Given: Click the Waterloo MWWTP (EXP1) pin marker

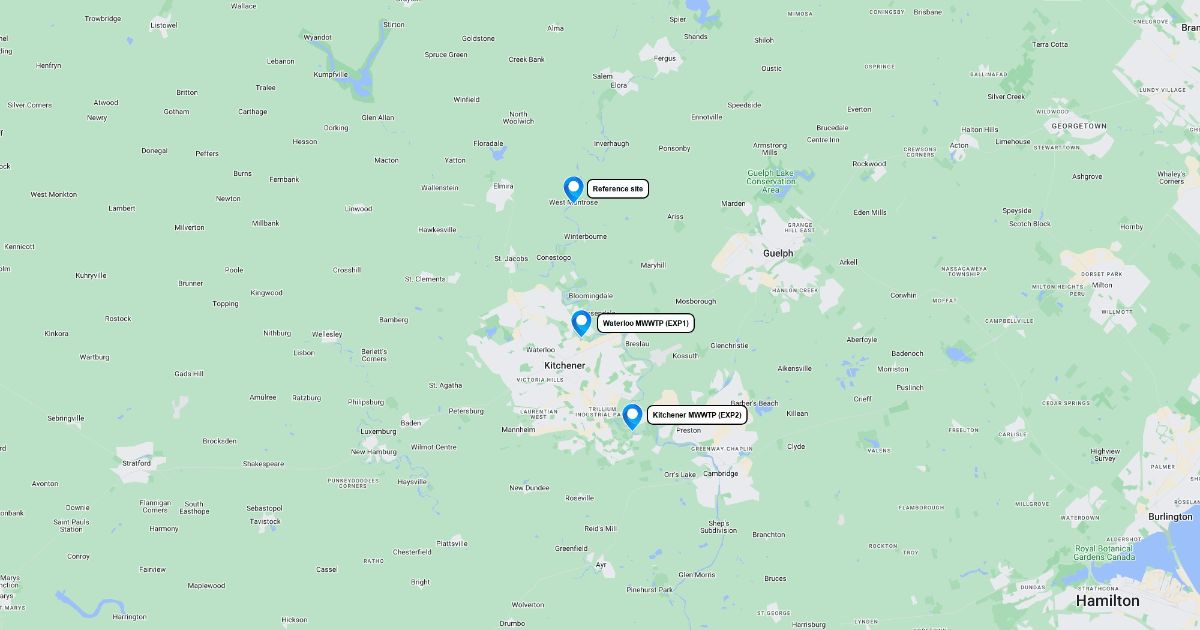Looking at the screenshot, I should point(581,323).
